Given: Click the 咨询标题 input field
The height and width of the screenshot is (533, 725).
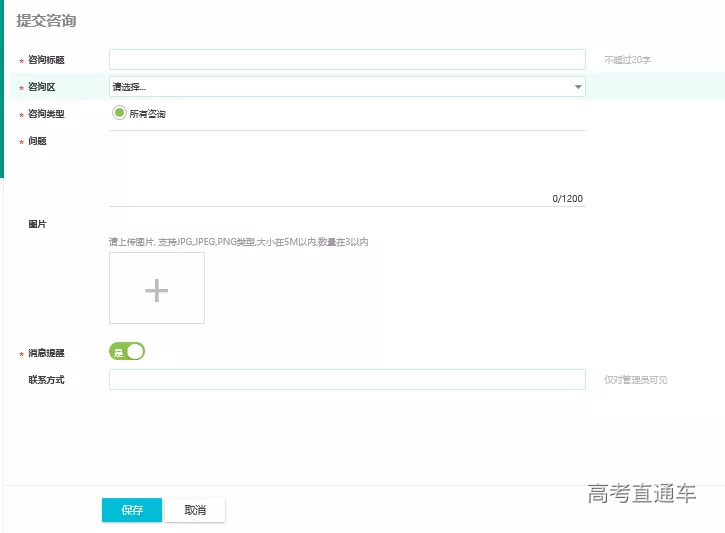Looking at the screenshot, I should pyautogui.click(x=347, y=60).
